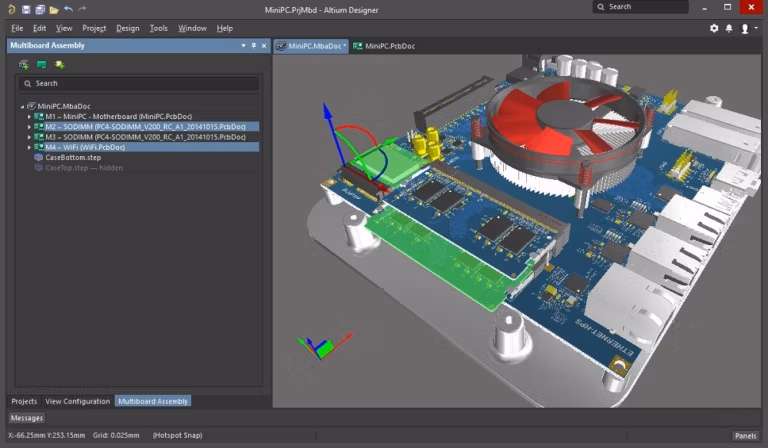Expand the M2 SODIMM node

(29, 127)
